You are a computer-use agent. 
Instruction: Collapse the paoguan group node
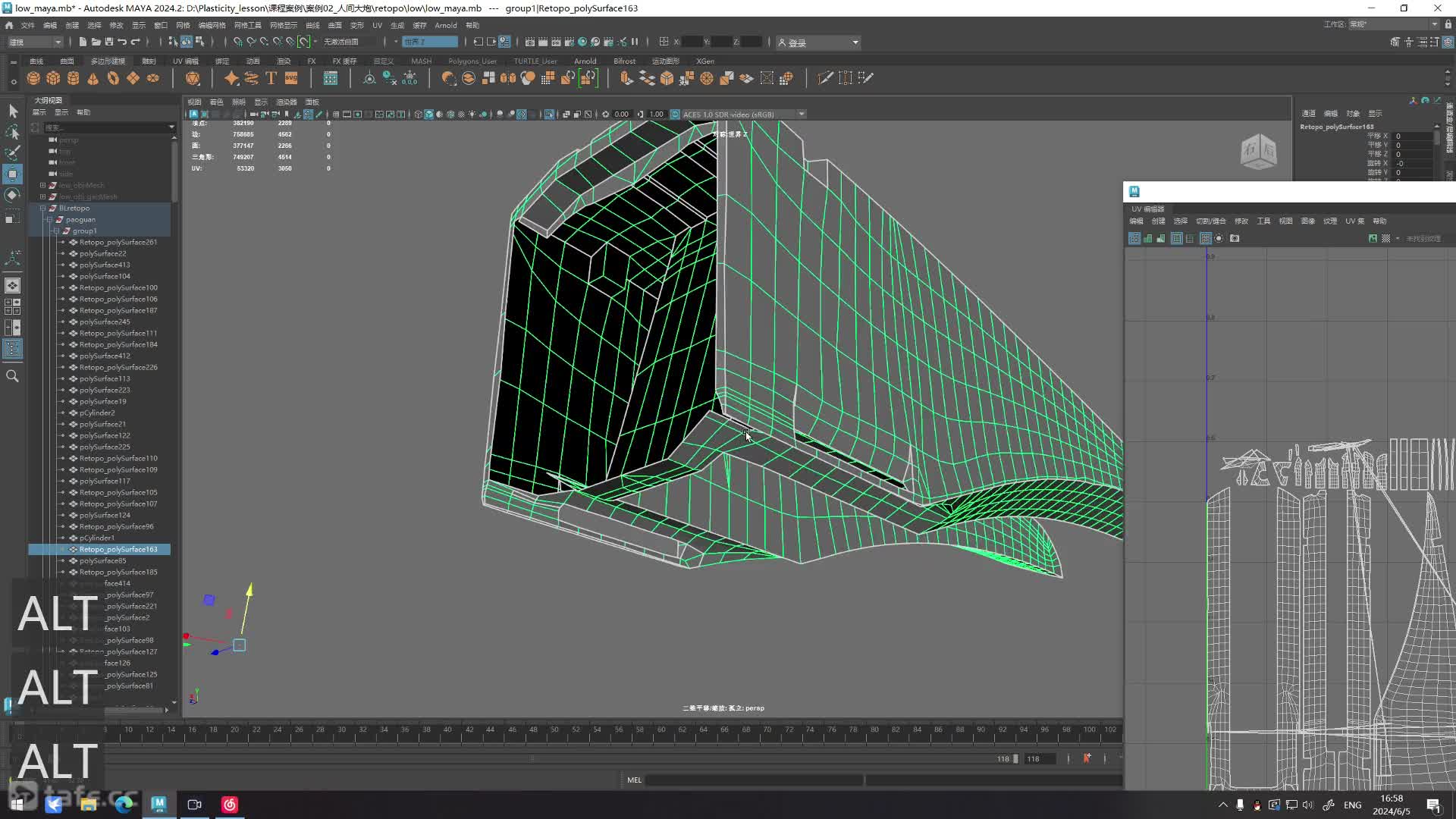click(x=50, y=219)
